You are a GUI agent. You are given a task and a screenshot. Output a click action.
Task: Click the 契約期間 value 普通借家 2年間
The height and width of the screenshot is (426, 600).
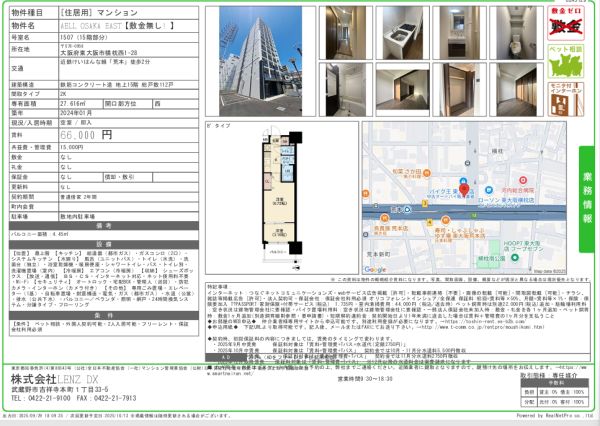click(78, 197)
